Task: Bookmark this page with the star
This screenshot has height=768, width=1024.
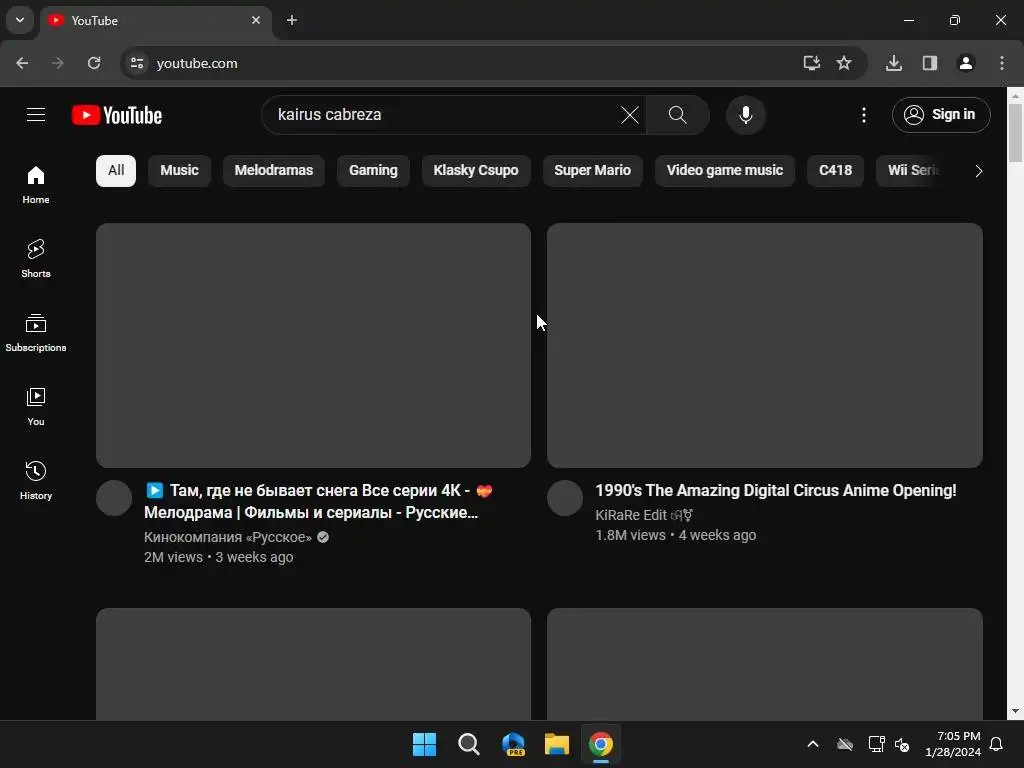Action: [844, 63]
